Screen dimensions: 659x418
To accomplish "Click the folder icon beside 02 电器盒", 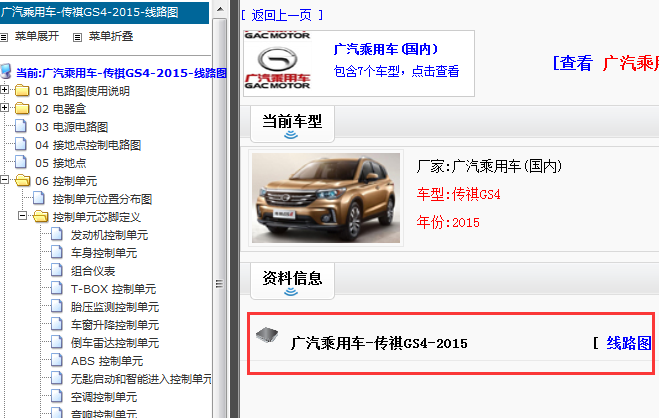I will pos(22,109).
